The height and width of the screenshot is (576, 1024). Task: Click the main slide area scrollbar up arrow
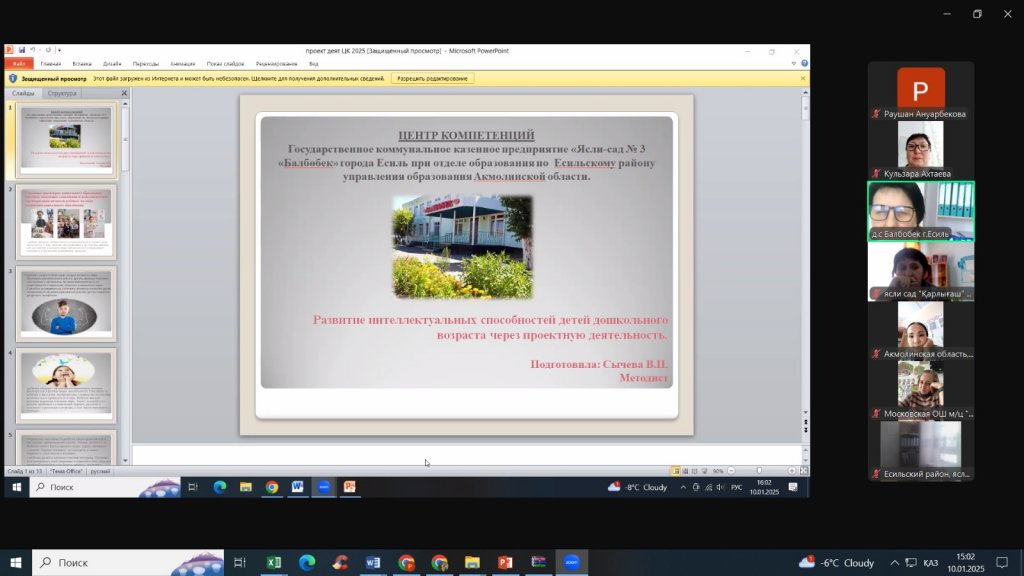[805, 93]
